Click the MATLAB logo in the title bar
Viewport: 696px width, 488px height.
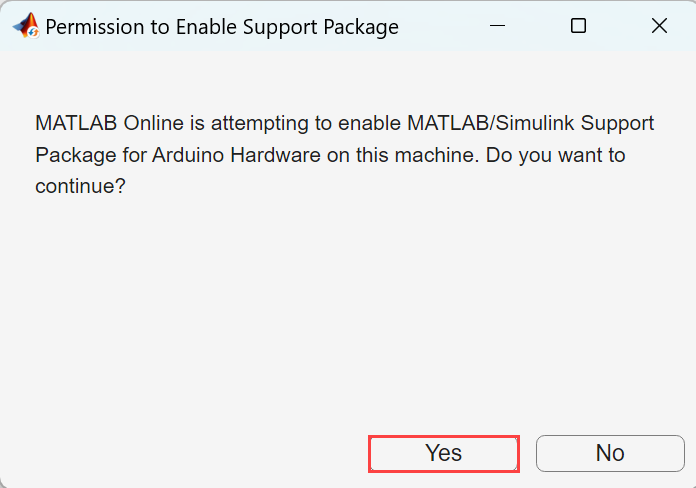(x=25, y=27)
